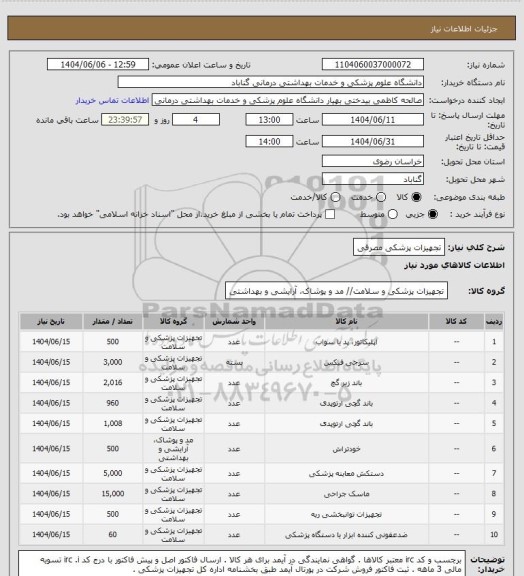Select item name سرجی فیکس
The height and width of the screenshot is (576, 524).
347,362
